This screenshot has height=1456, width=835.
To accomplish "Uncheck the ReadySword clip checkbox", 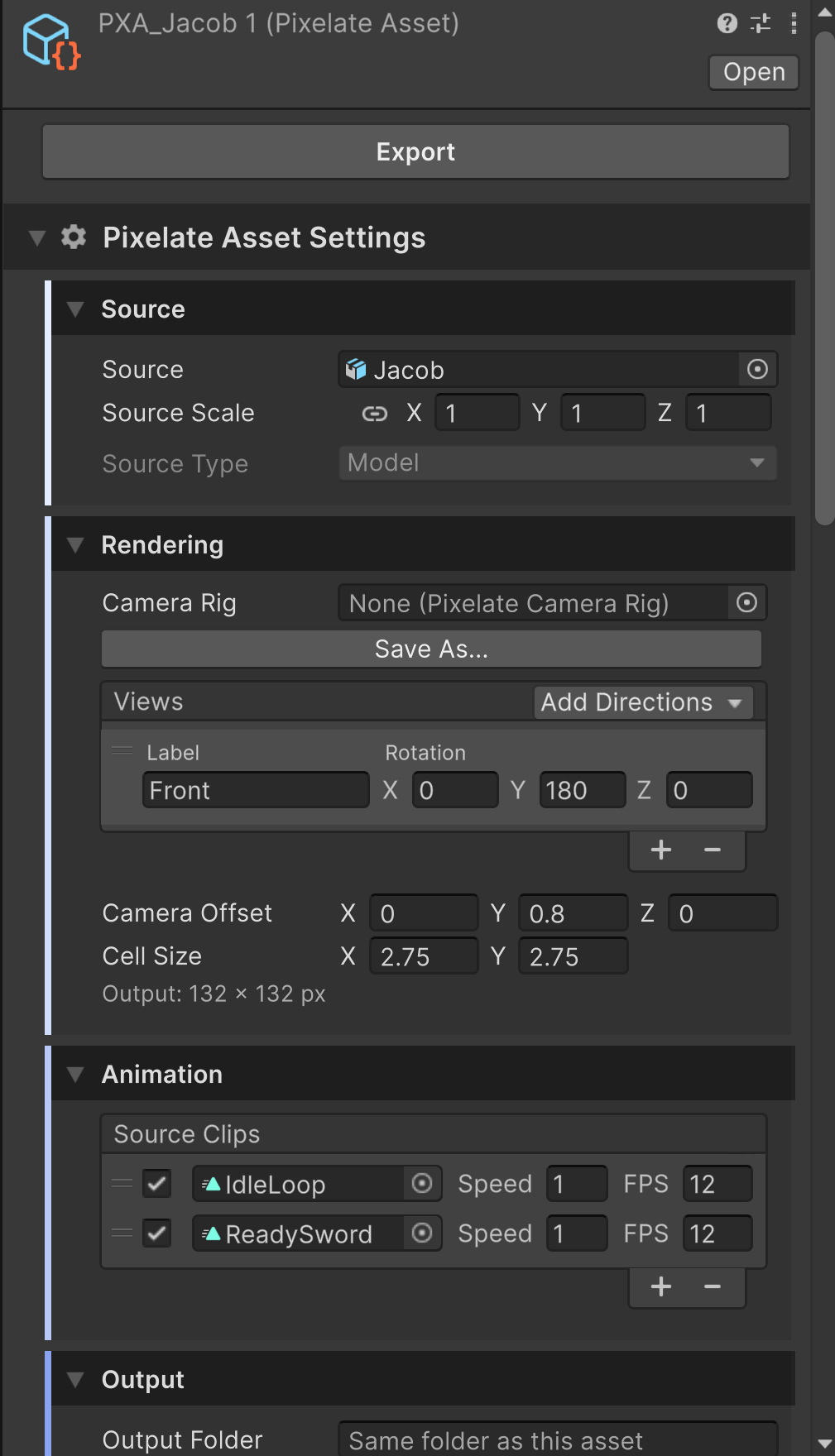I will [156, 1233].
